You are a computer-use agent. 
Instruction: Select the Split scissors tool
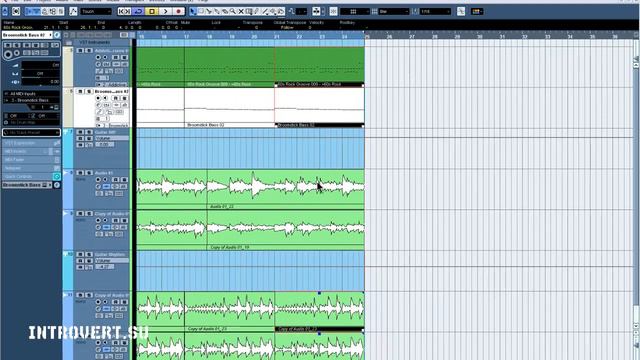pyautogui.click(x=209, y=11)
